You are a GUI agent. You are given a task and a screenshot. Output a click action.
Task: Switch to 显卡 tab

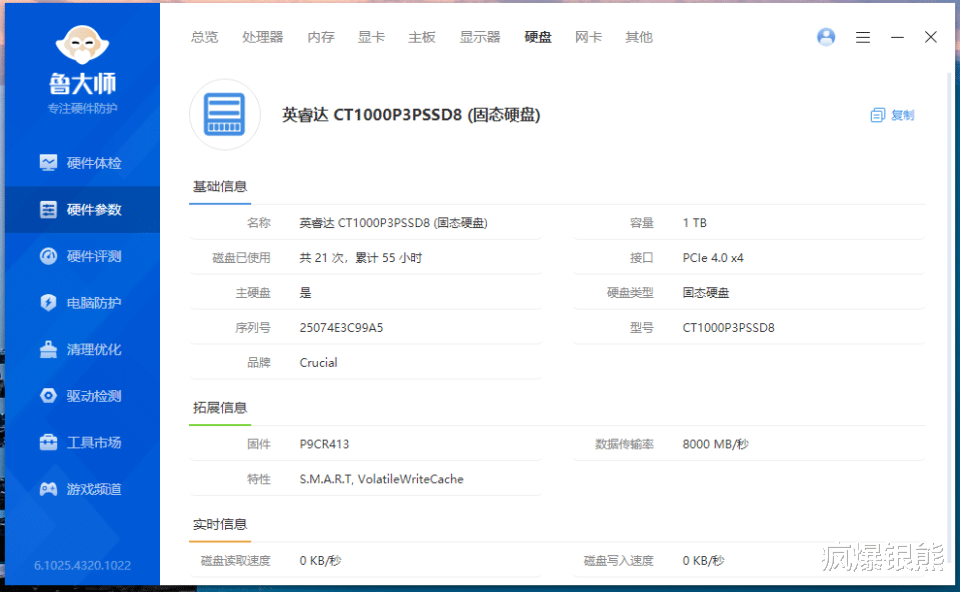pyautogui.click(x=371, y=37)
